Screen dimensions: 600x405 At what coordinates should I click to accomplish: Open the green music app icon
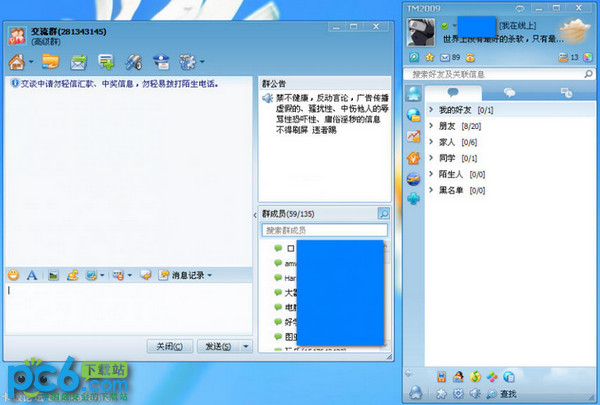[x=475, y=377]
